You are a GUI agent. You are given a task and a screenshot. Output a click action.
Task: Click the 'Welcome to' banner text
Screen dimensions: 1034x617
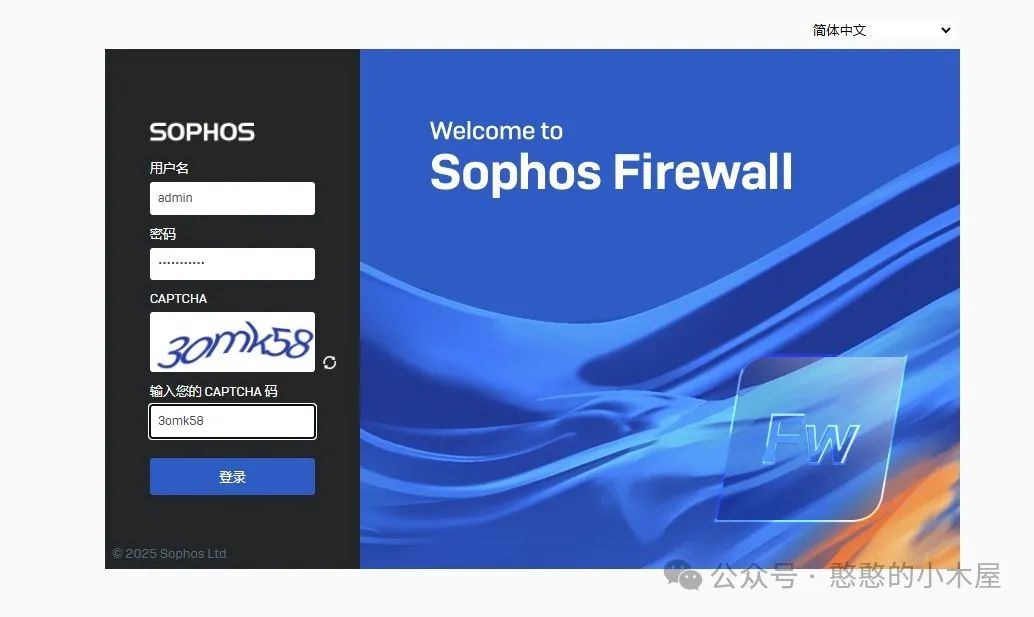pyautogui.click(x=497, y=131)
